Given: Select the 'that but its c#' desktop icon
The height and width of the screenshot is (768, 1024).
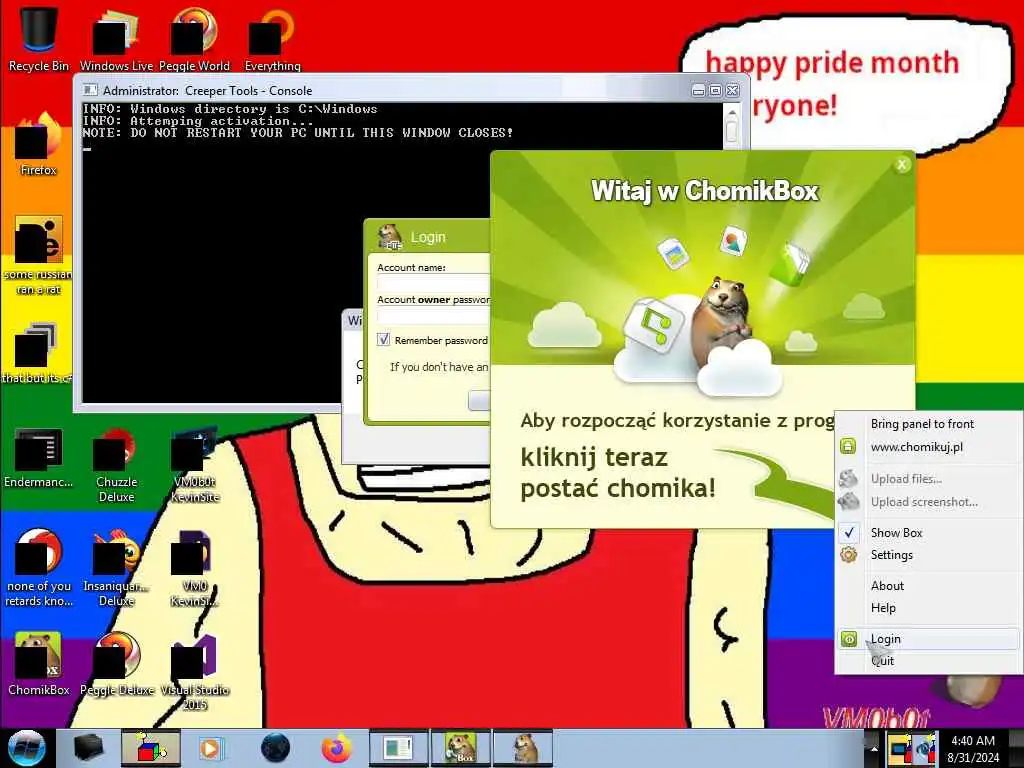Looking at the screenshot, I should (x=37, y=353).
